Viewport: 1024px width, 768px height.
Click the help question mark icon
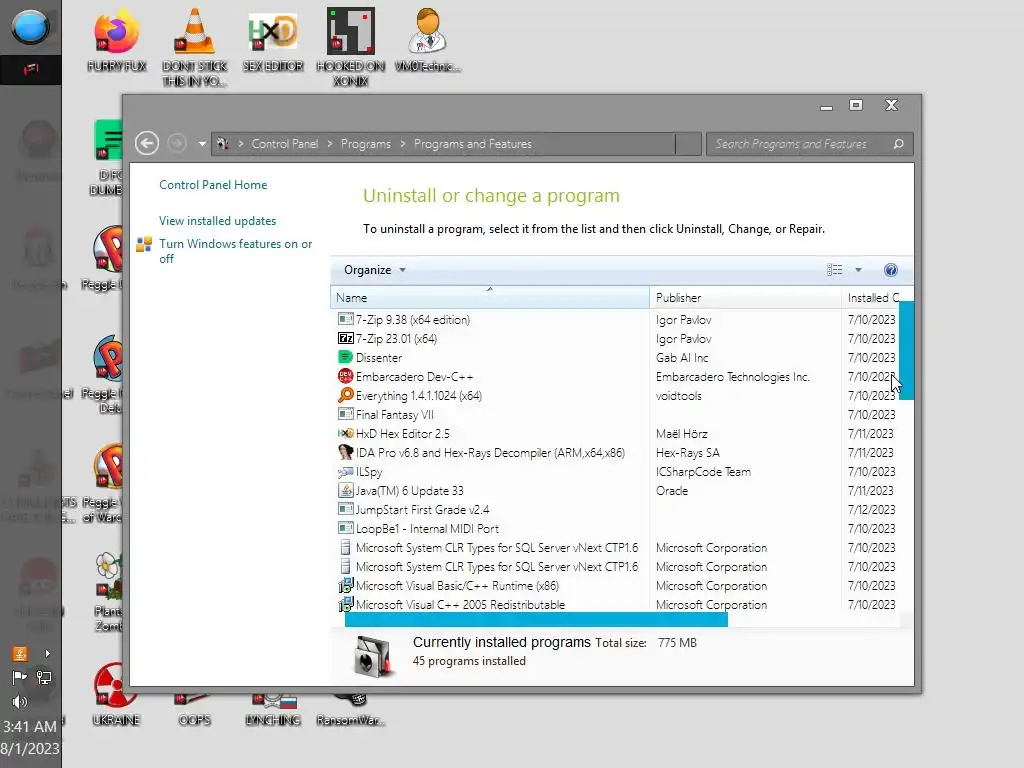891,270
